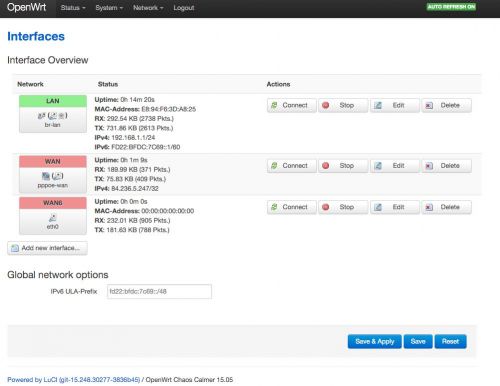Click the pppoe-wan tunnel icon in WAN box
This screenshot has height=386, width=500.
coord(46,176)
